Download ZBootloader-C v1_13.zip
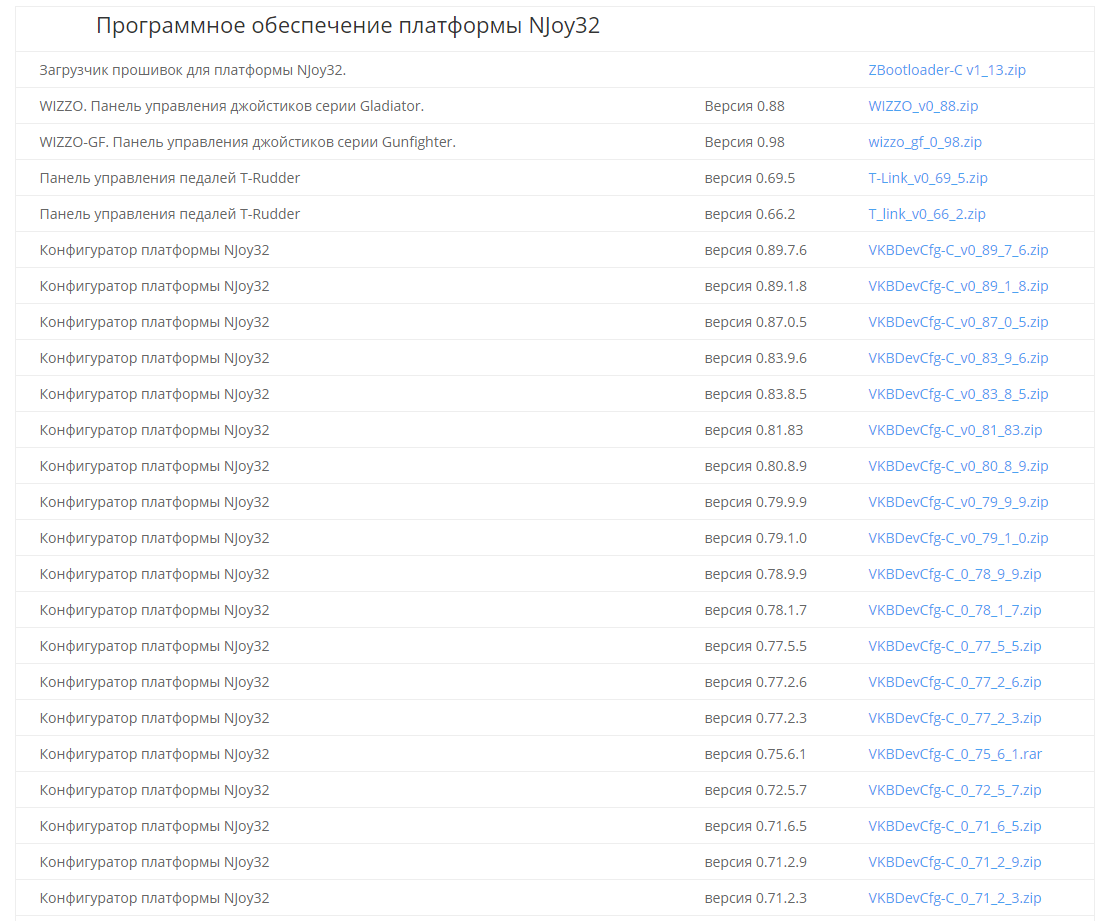Image resolution: width=1096 pixels, height=921 pixels. click(946, 70)
